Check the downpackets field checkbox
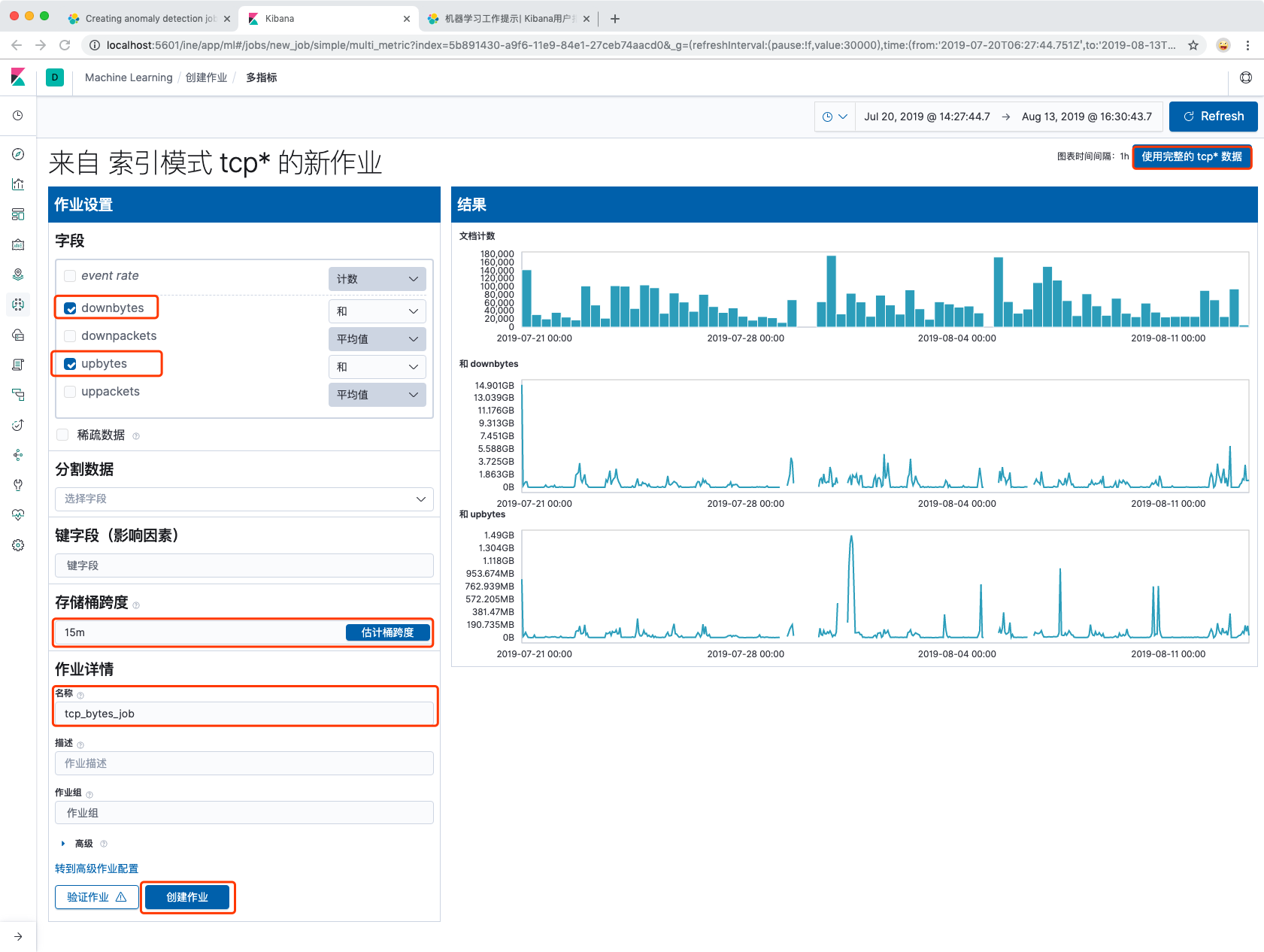The width and height of the screenshot is (1264, 952). pos(70,336)
